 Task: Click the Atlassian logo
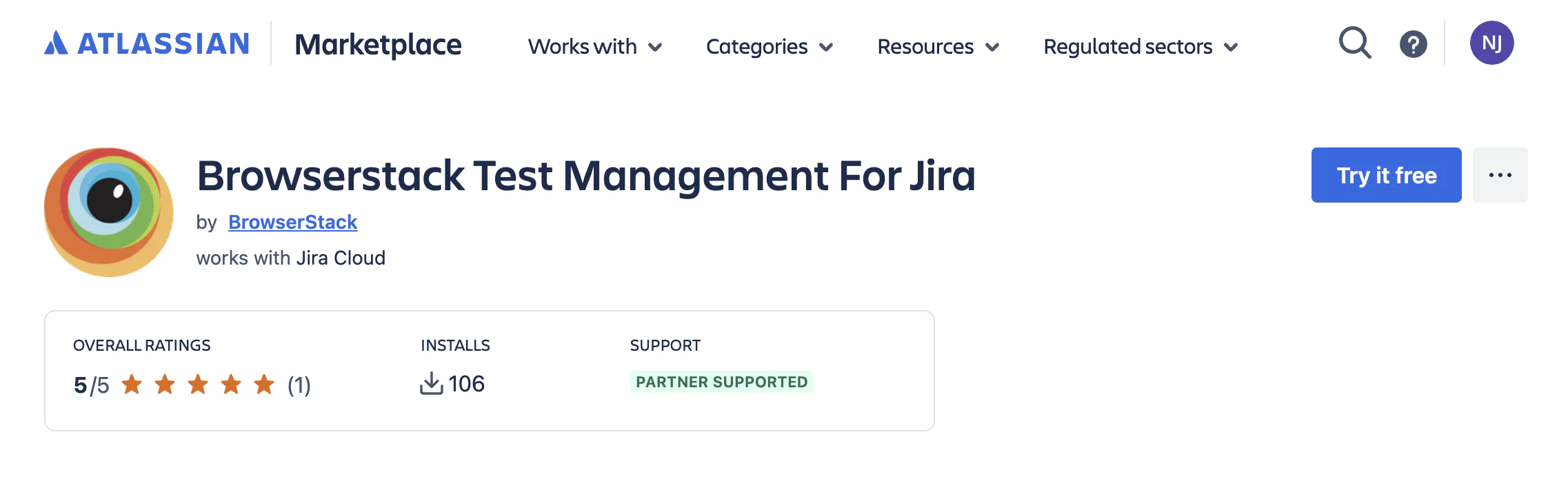(146, 43)
